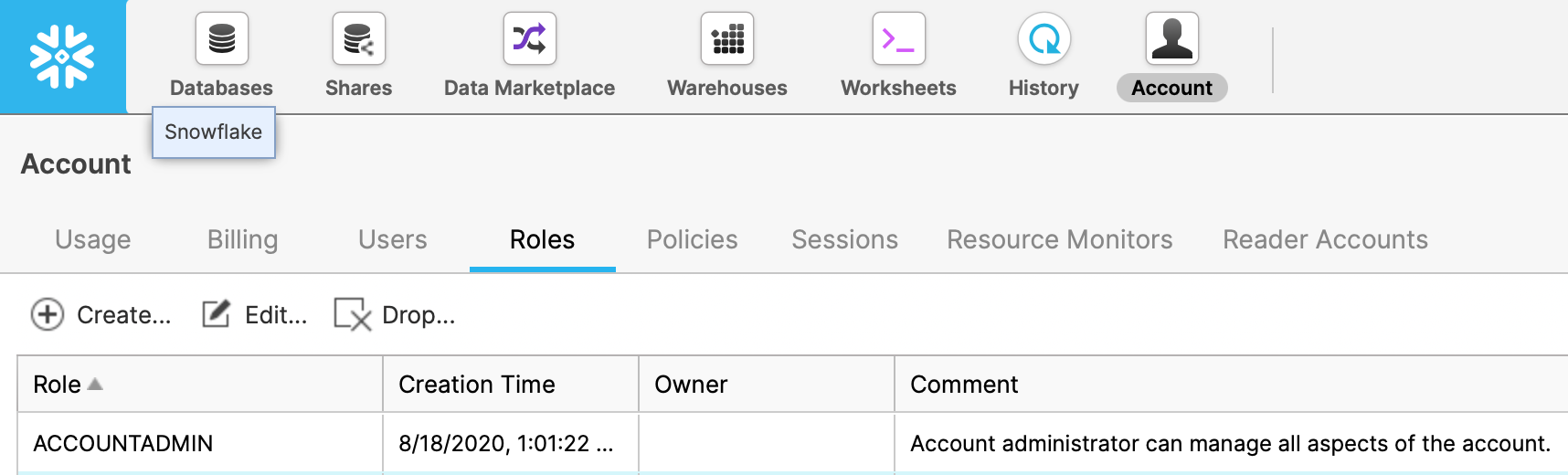Open Data Marketplace shuffle icon
Viewport: 1568px width, 475px height.
pos(530,38)
